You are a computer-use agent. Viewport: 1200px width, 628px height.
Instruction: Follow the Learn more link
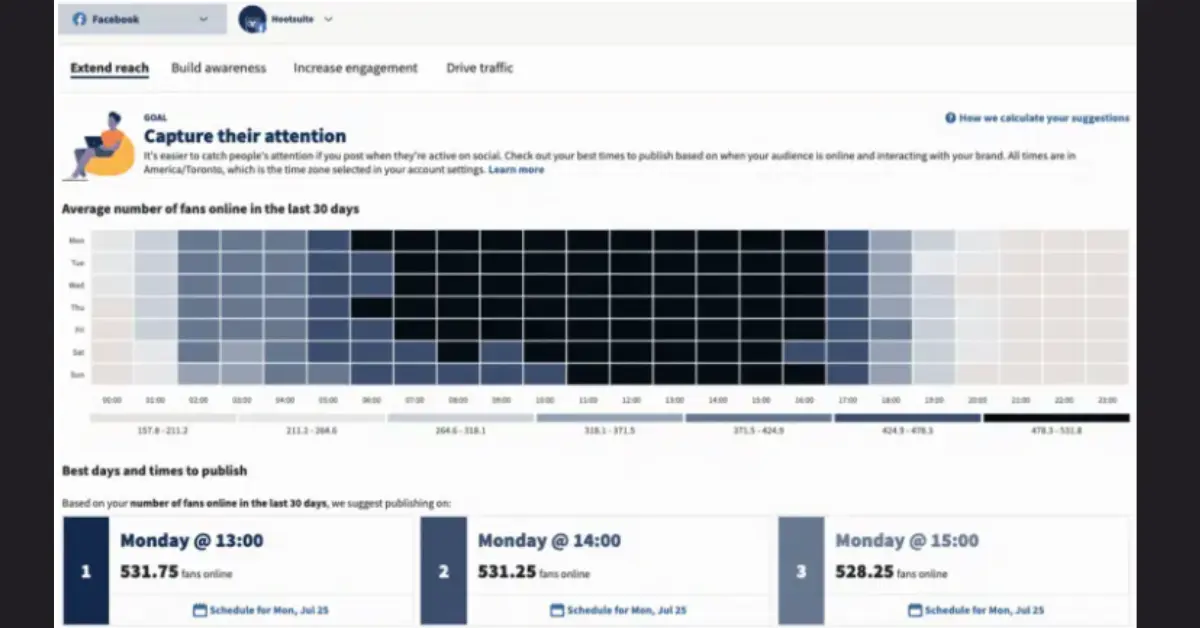[516, 170]
